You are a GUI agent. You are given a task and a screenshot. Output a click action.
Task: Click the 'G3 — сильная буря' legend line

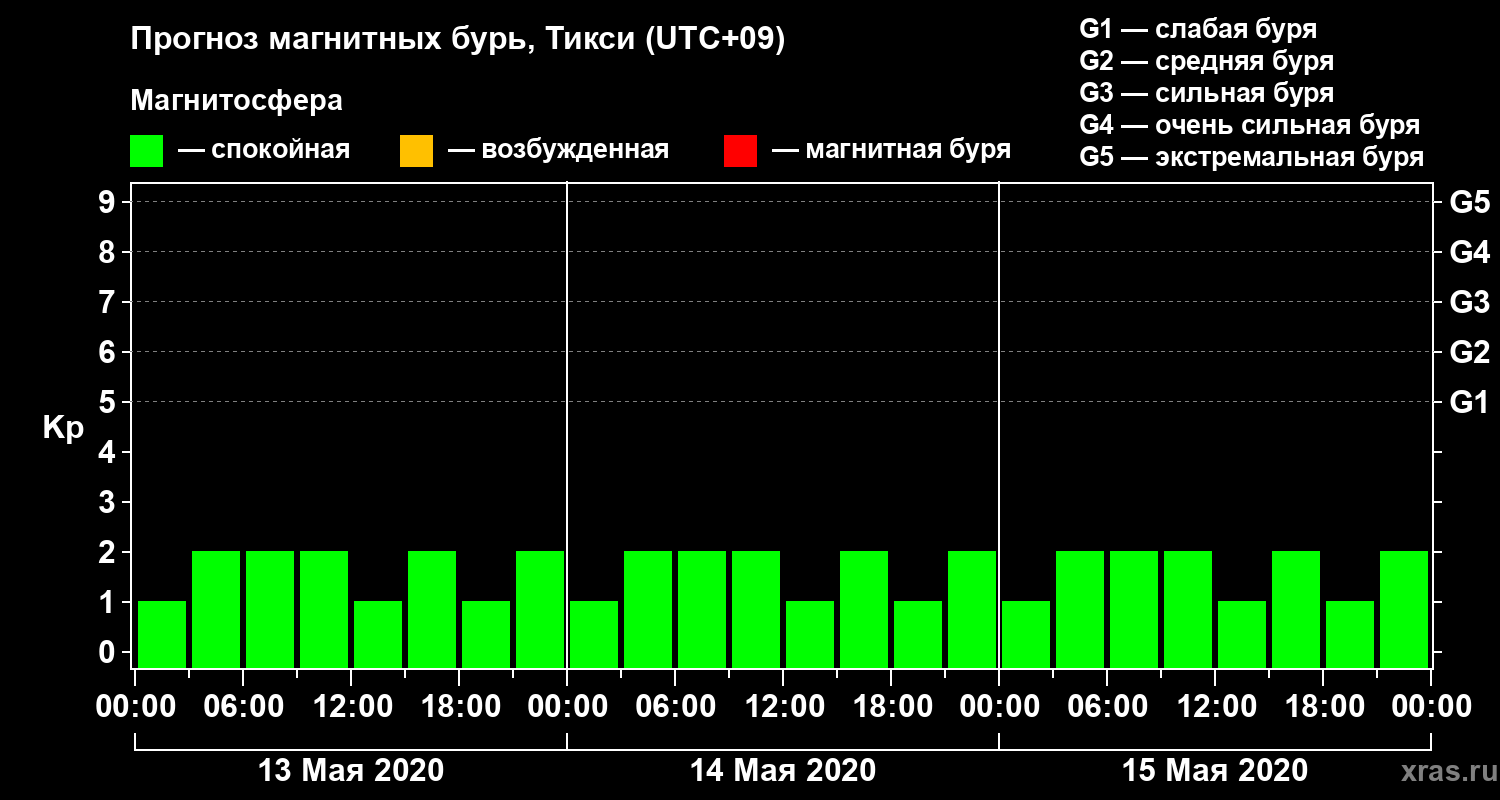(1207, 93)
